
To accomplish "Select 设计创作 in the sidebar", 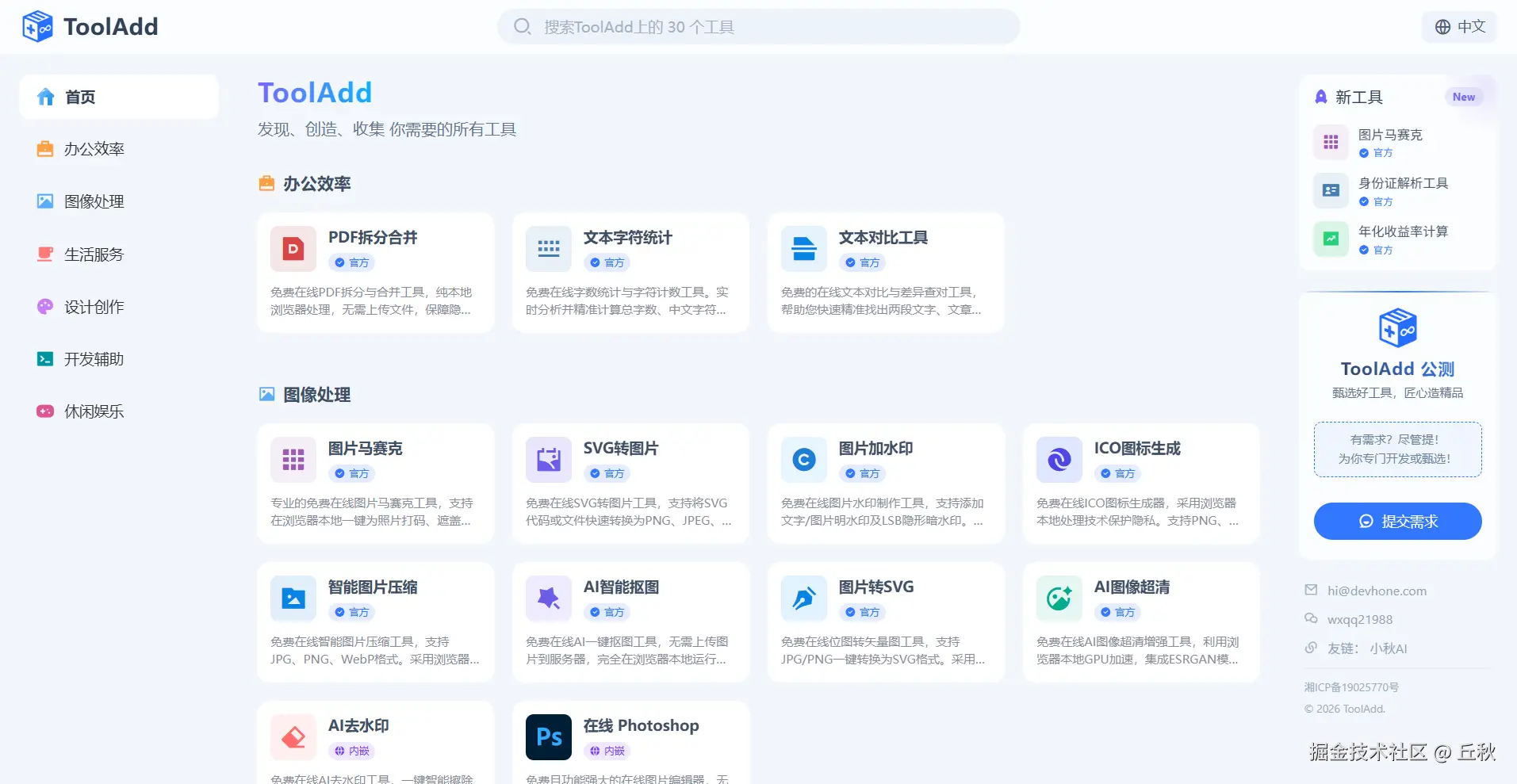I will coord(119,307).
